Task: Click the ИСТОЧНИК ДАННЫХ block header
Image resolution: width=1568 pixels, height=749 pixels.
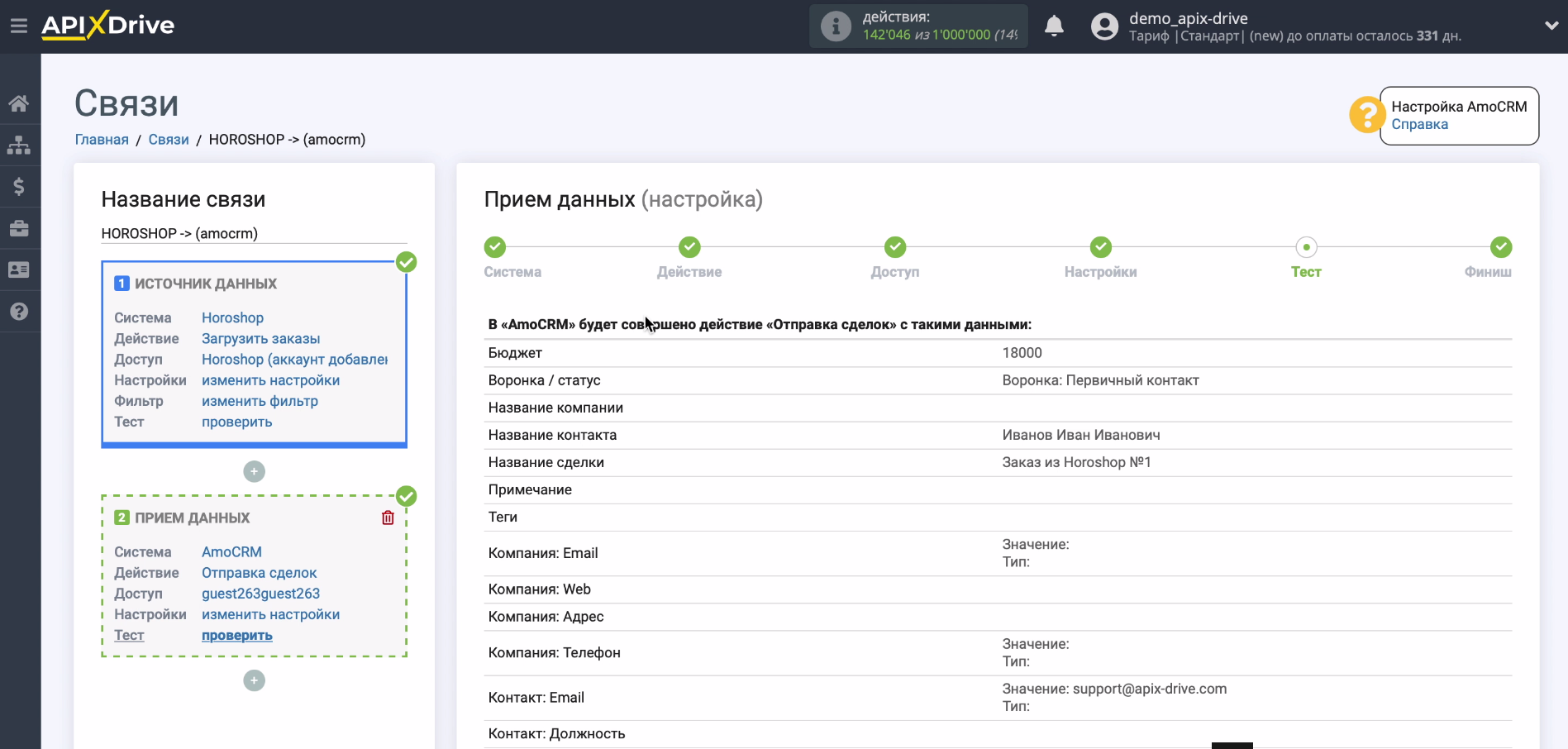Action: pyautogui.click(x=206, y=284)
